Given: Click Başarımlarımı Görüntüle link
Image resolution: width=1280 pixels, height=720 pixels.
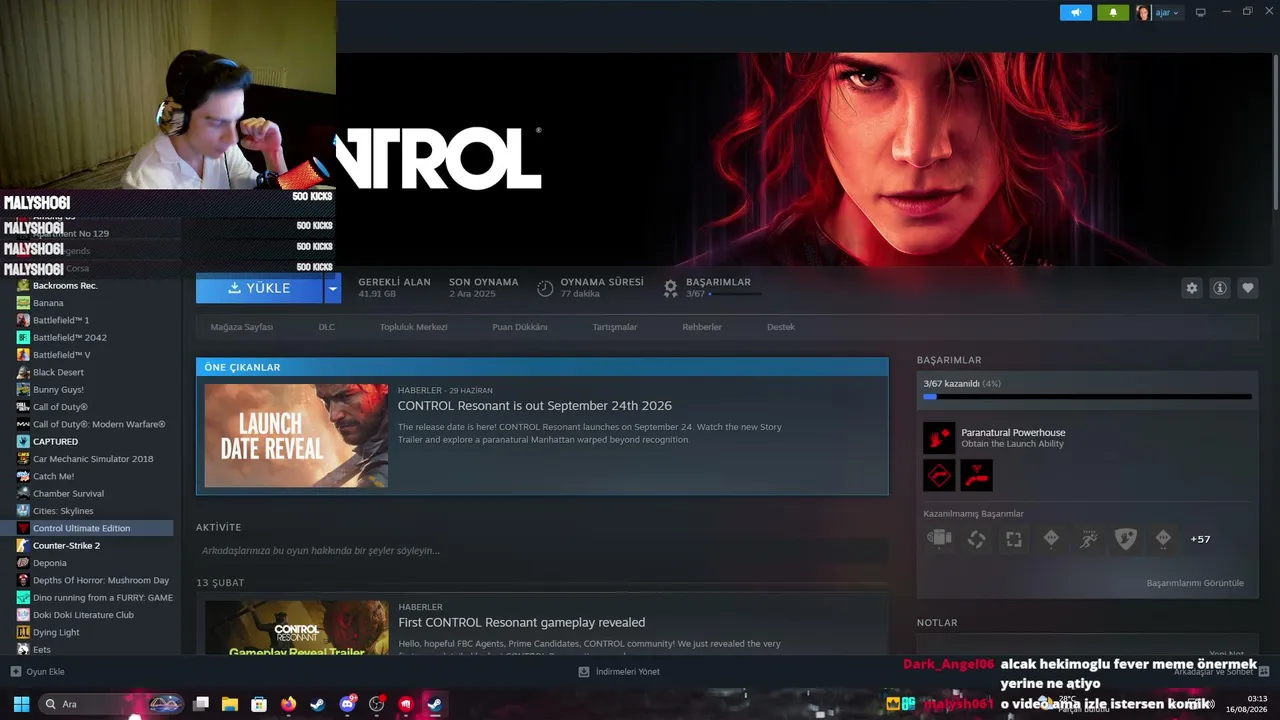Looking at the screenshot, I should [x=1195, y=583].
